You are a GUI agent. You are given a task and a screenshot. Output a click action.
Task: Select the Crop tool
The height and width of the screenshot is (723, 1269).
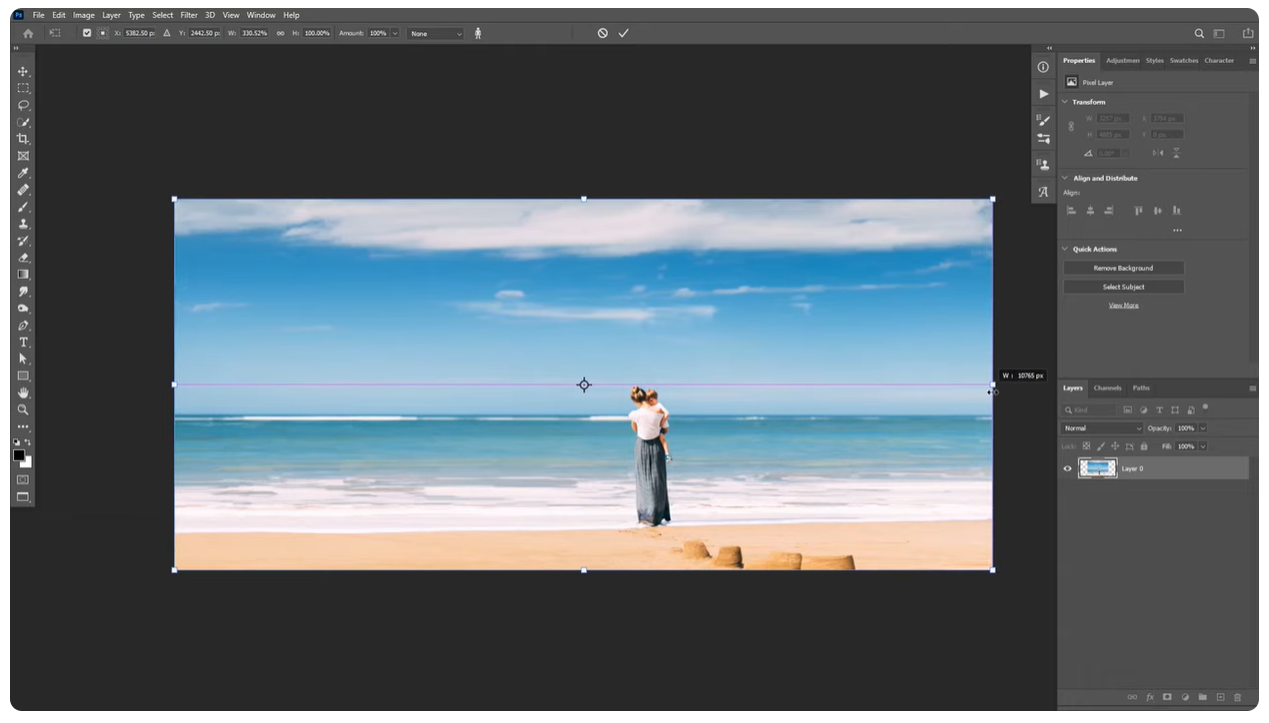tap(23, 139)
